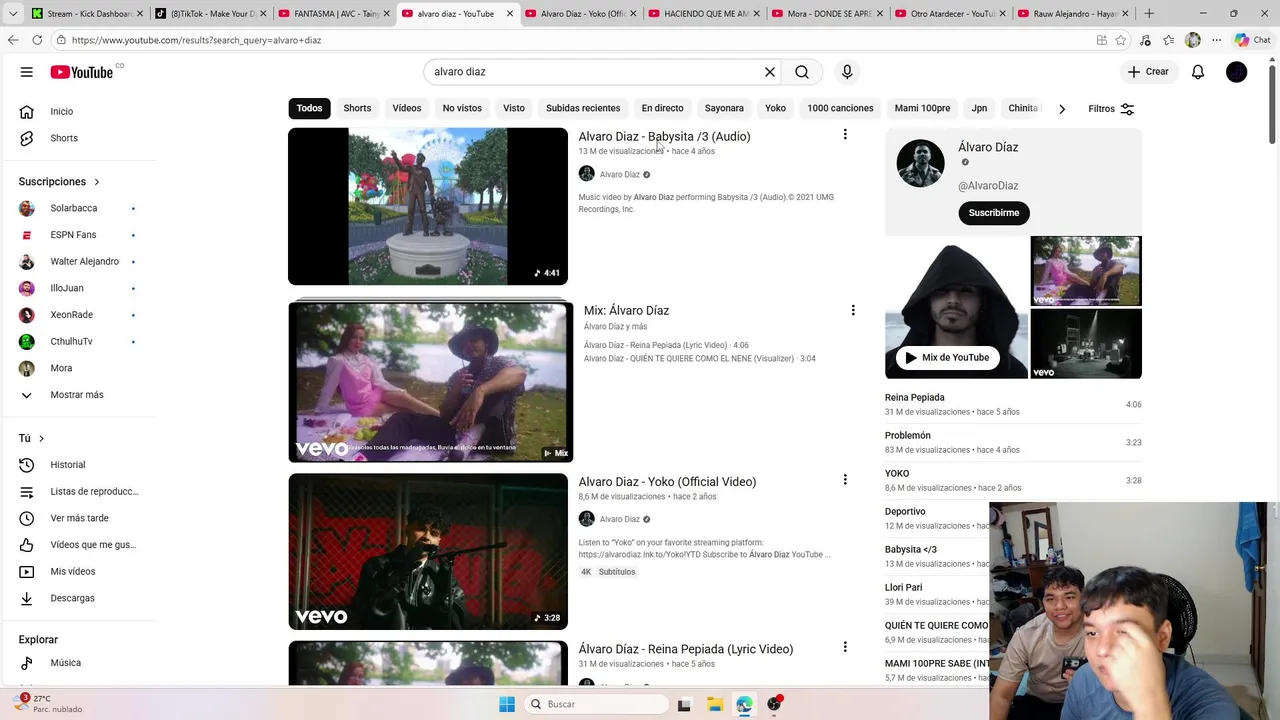The height and width of the screenshot is (720, 1280).
Task: Clear the search box with X
Action: (x=770, y=72)
